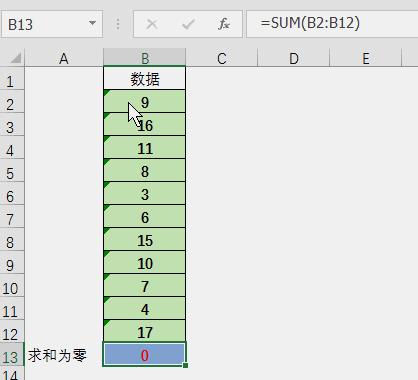The image size is (418, 380).
Task: Select column B header
Action: [145, 58]
